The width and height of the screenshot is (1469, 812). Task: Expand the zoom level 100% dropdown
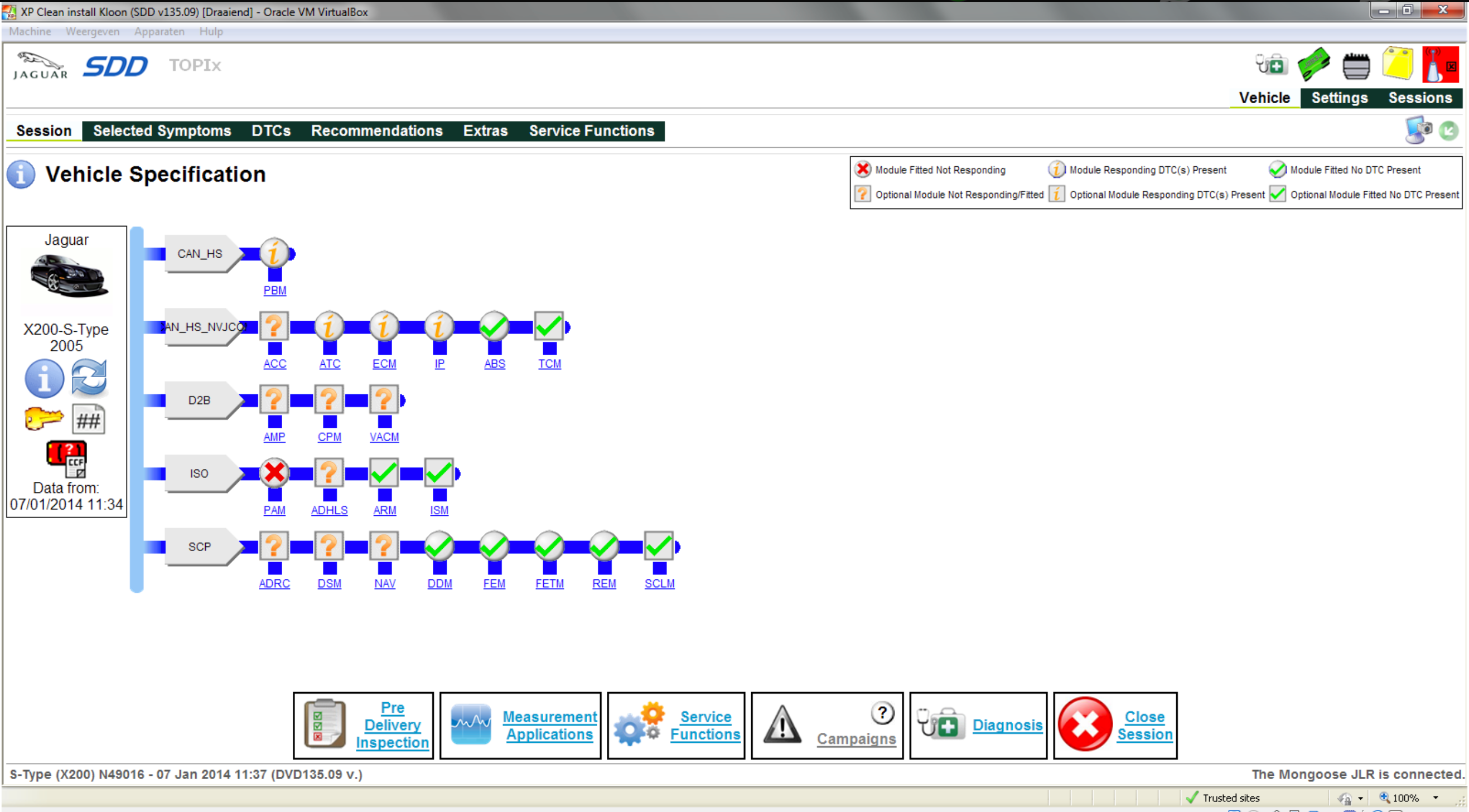click(x=1436, y=797)
